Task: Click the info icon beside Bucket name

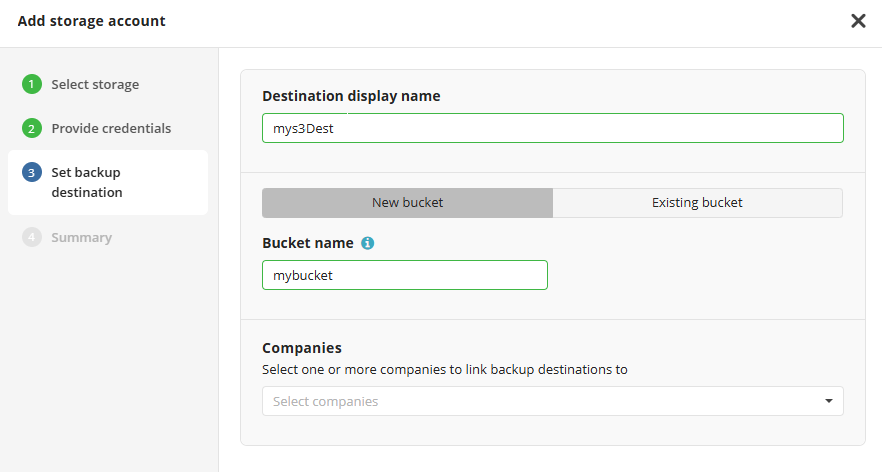Action: (x=367, y=243)
